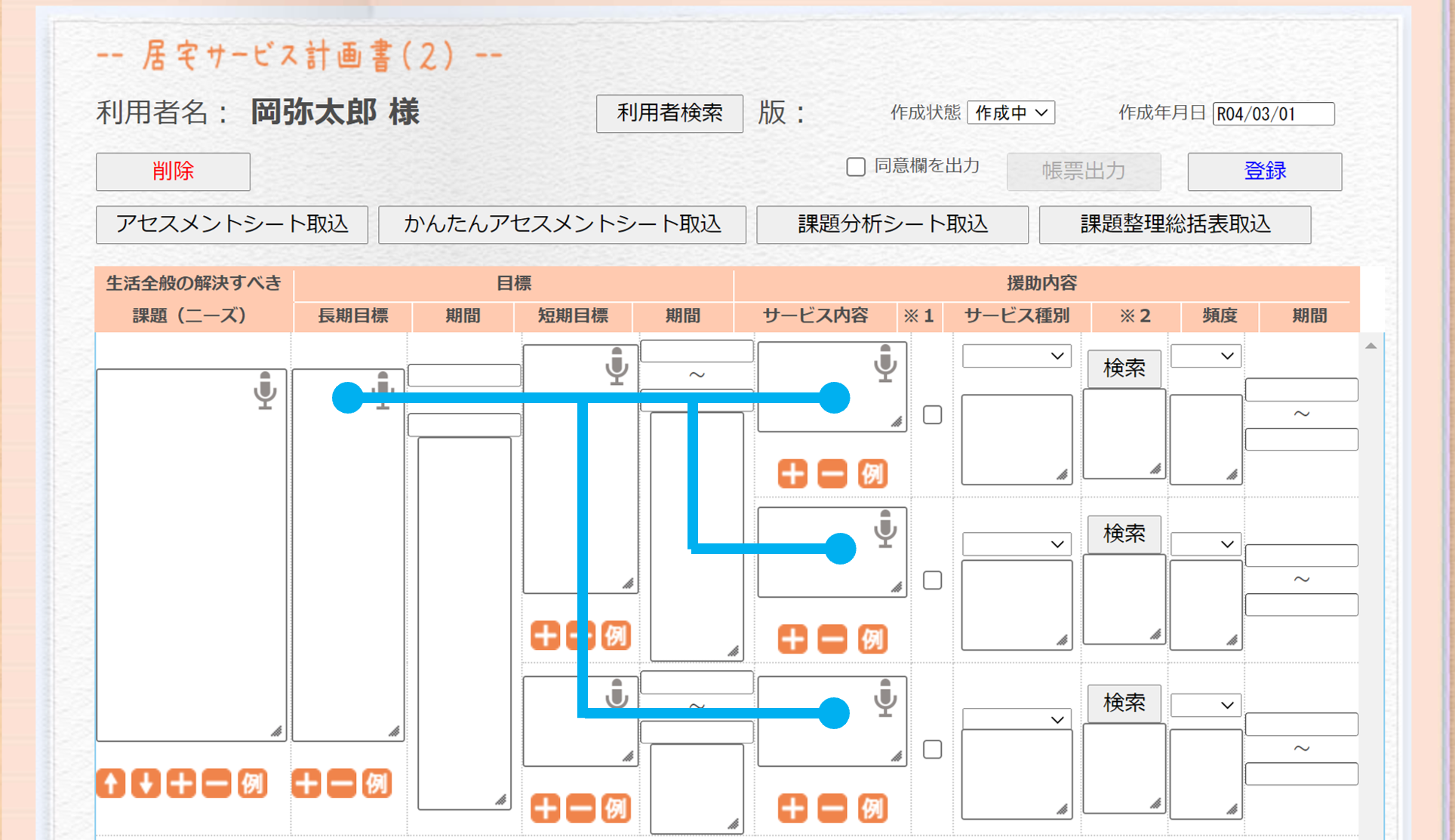Image resolution: width=1455 pixels, height=840 pixels.
Task: Remove second service content with minus icon
Action: pyautogui.click(x=832, y=639)
